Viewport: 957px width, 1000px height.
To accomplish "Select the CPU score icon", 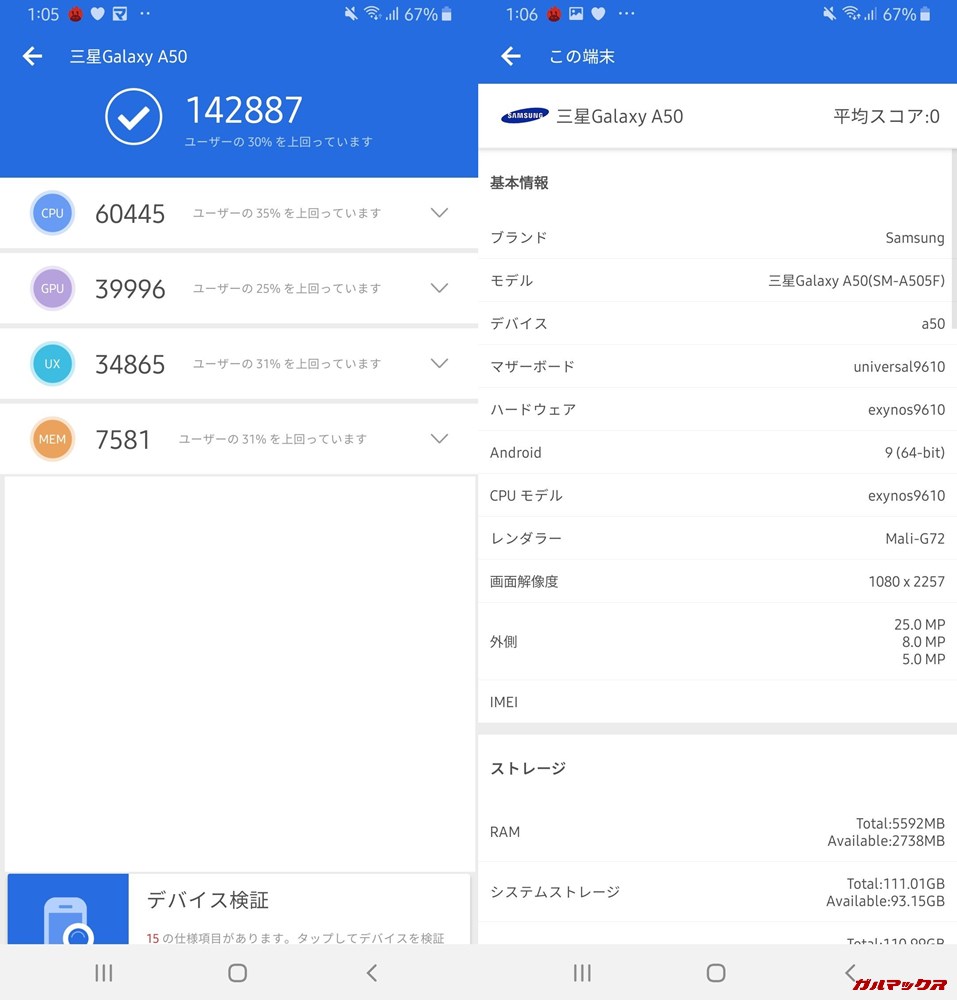I will click(52, 213).
